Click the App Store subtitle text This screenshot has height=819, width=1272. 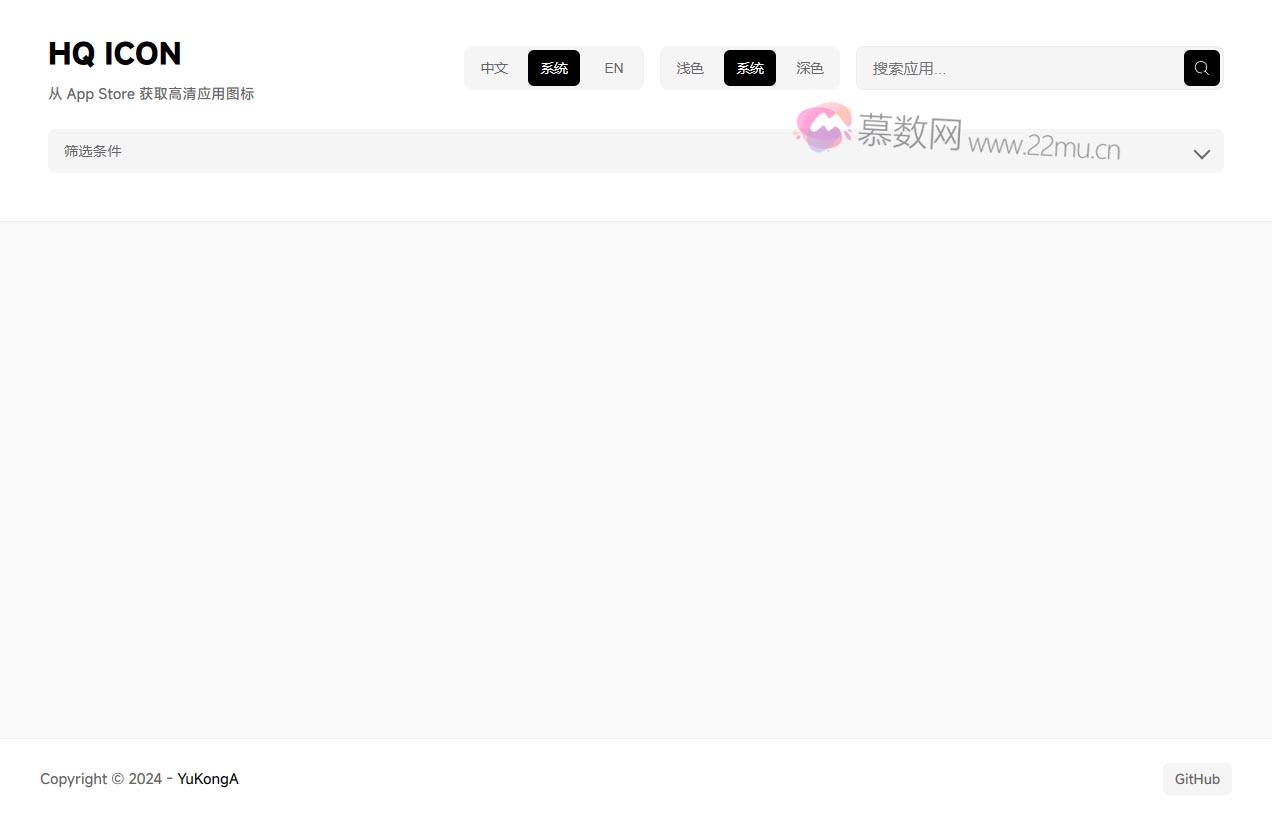click(x=151, y=94)
